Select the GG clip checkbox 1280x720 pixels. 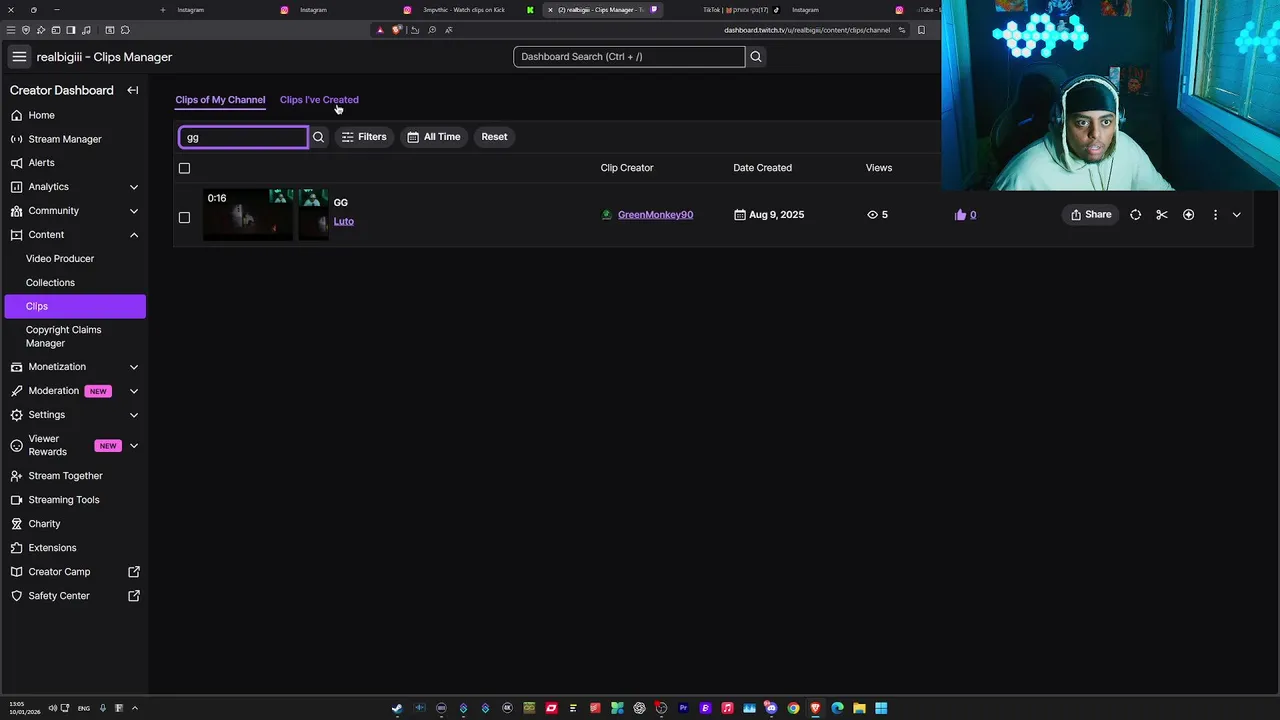pos(184,217)
